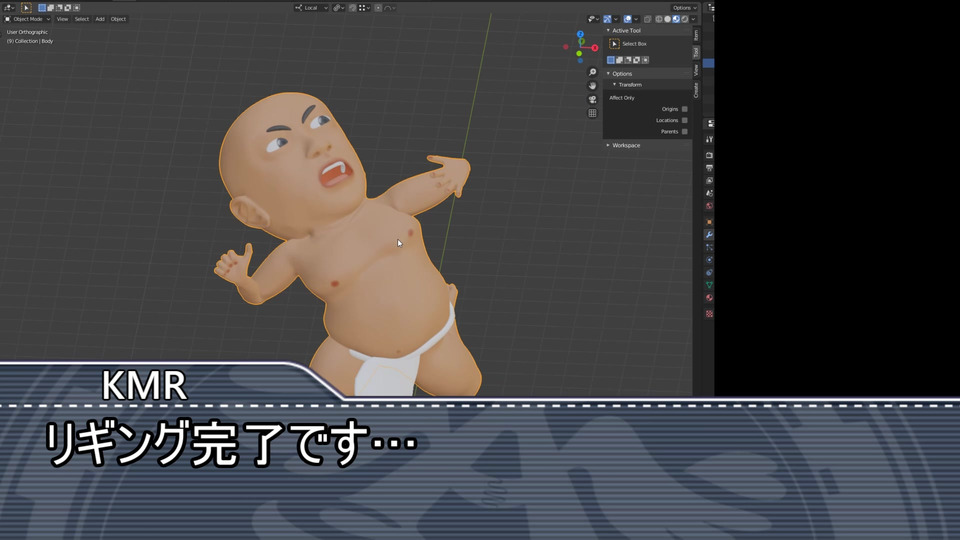Choose Intersect selection mode in top header
960x540 pixels.
click(76, 8)
